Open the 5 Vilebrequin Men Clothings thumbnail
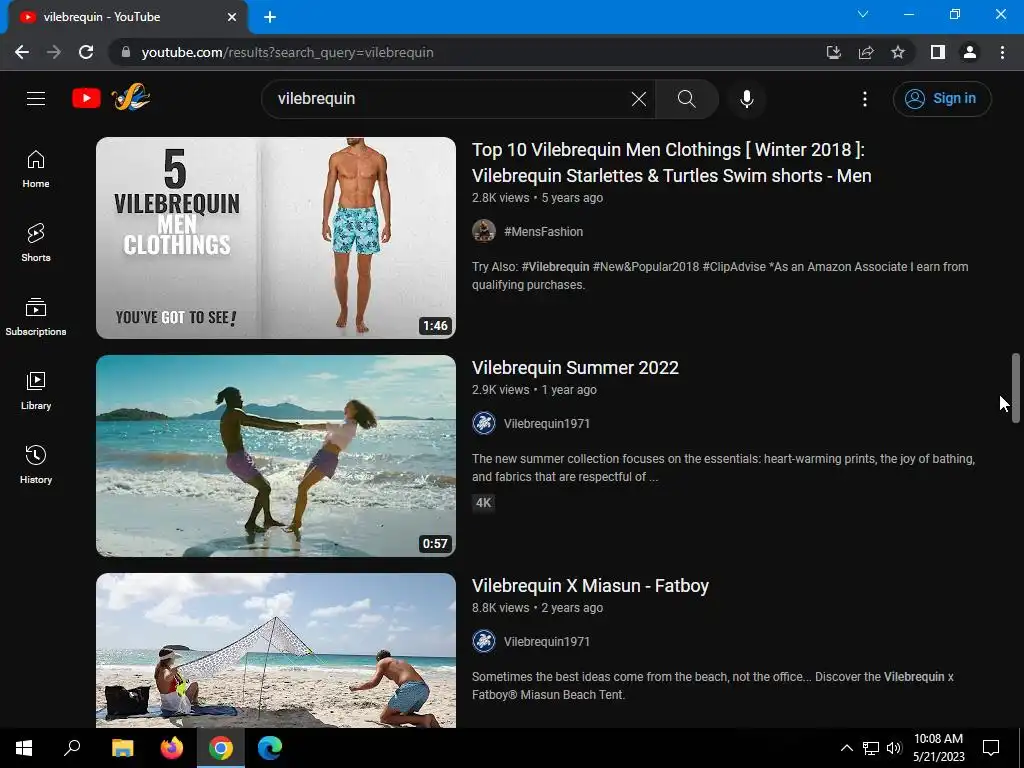The width and height of the screenshot is (1024, 768). pyautogui.click(x=276, y=238)
